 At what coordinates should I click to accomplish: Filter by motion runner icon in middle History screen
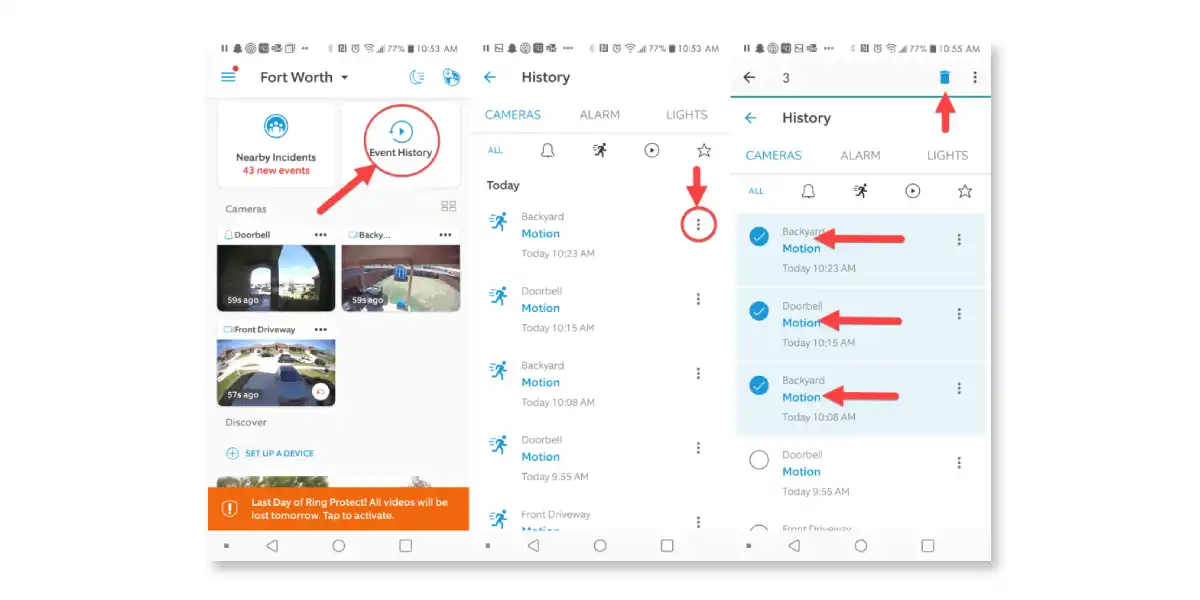click(x=599, y=150)
